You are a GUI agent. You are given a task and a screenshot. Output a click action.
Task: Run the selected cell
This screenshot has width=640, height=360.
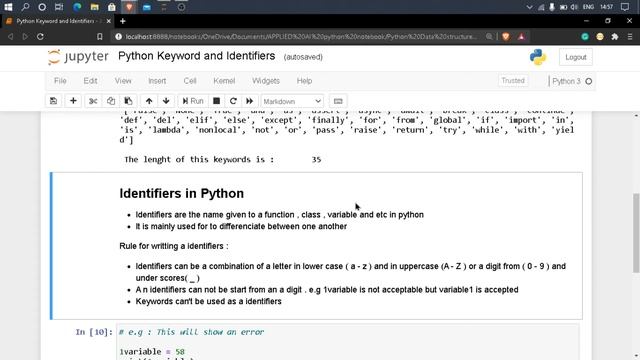pos(193,101)
